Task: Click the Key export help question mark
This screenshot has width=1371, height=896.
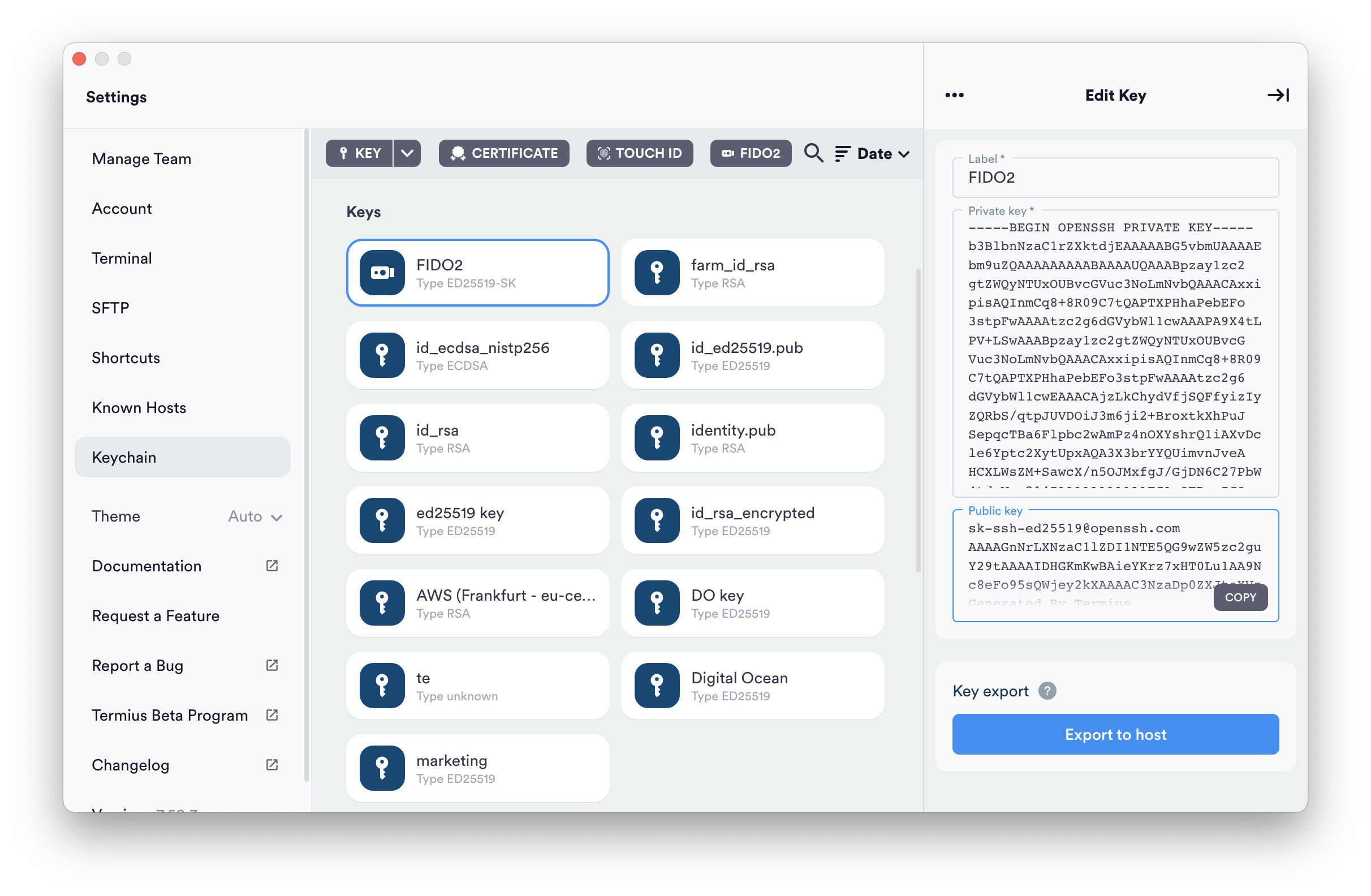Action: tap(1047, 690)
